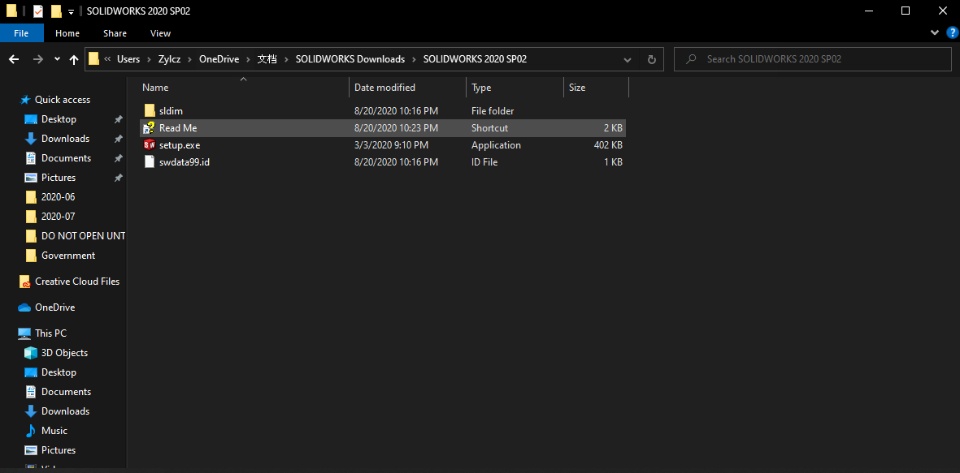
Task: Select OneDrive in the navigation pane
Action: 55,307
